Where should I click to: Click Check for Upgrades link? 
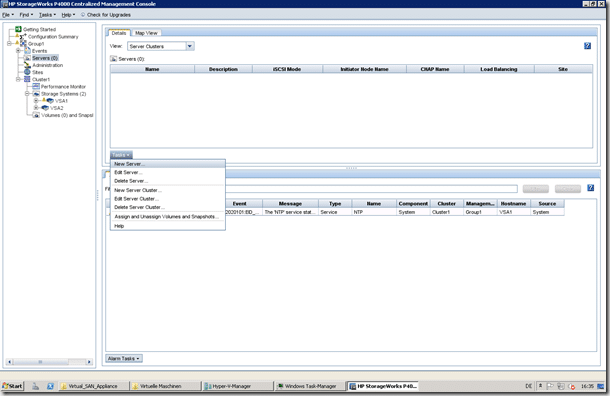[109, 15]
